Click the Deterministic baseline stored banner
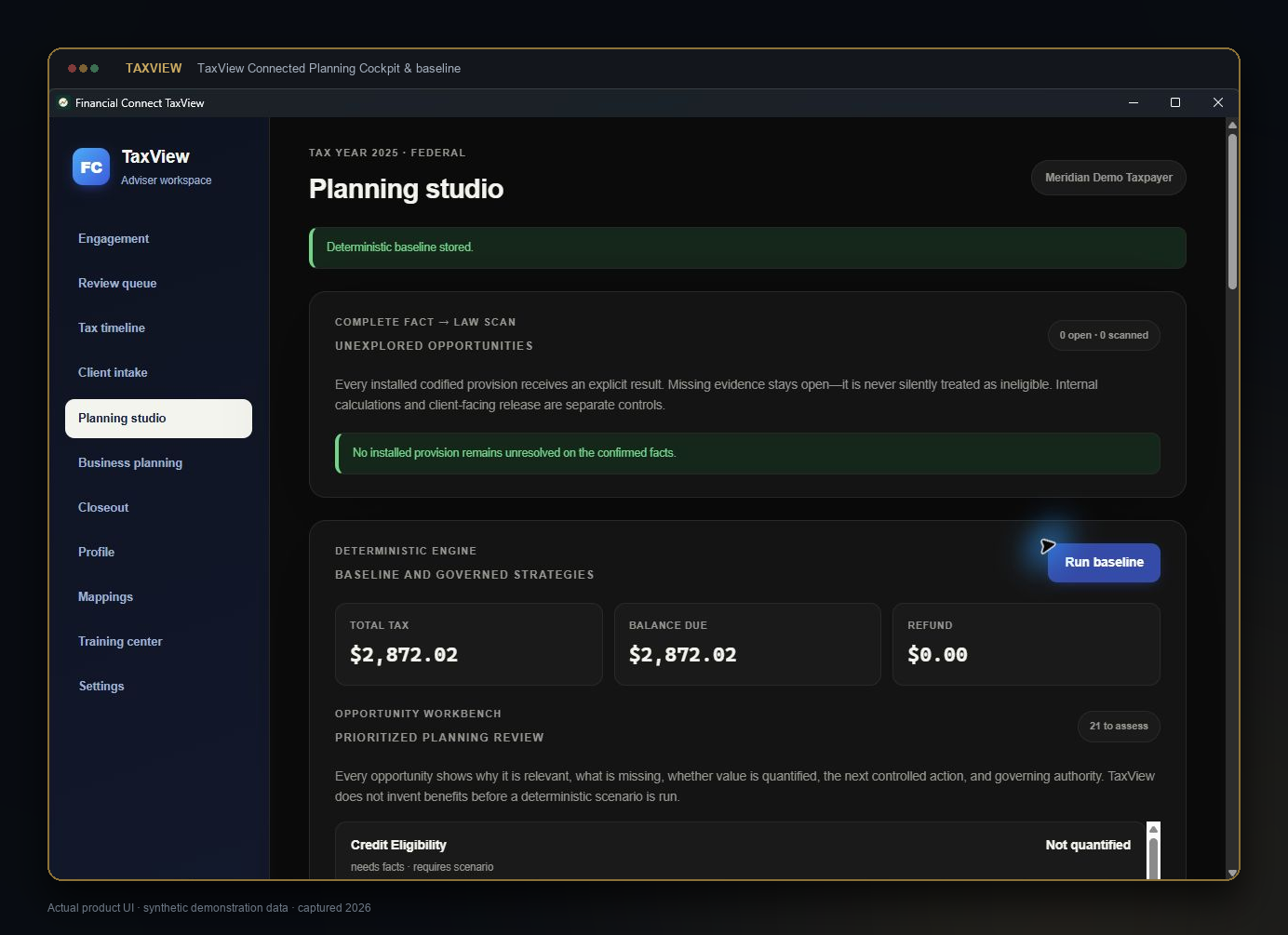1288x935 pixels. coord(747,247)
